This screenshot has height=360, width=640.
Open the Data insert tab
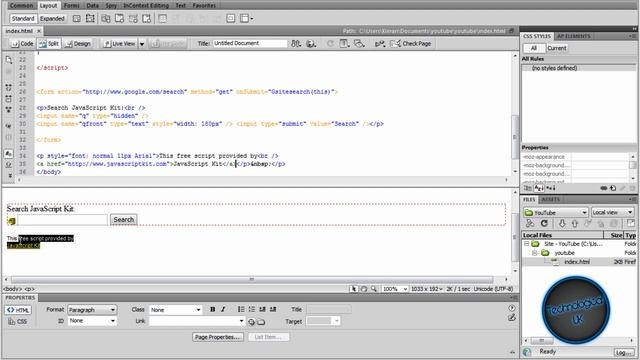(93, 5)
